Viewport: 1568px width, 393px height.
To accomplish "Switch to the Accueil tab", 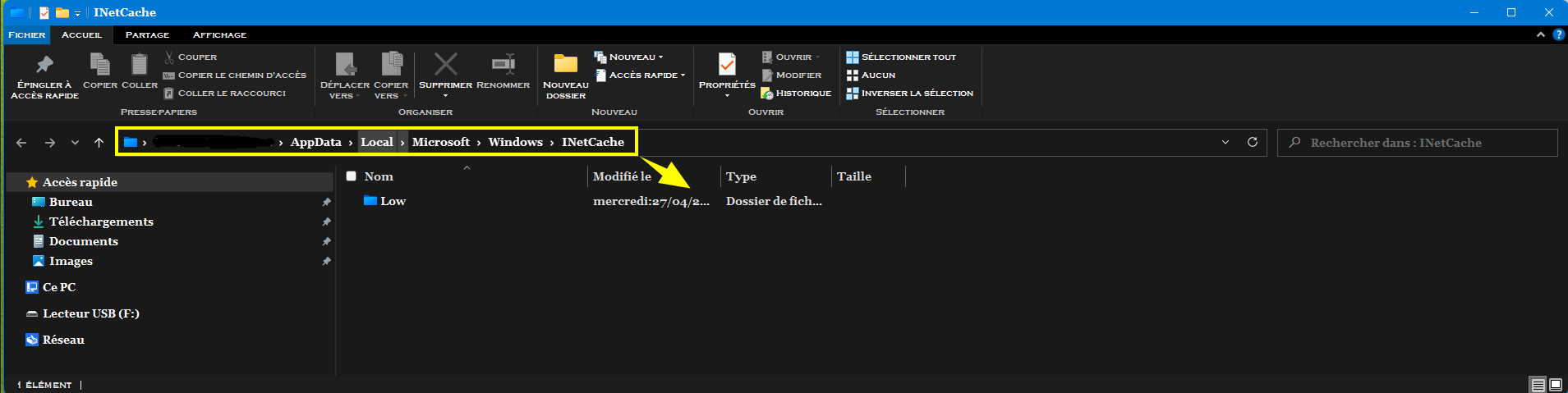I will 81,35.
